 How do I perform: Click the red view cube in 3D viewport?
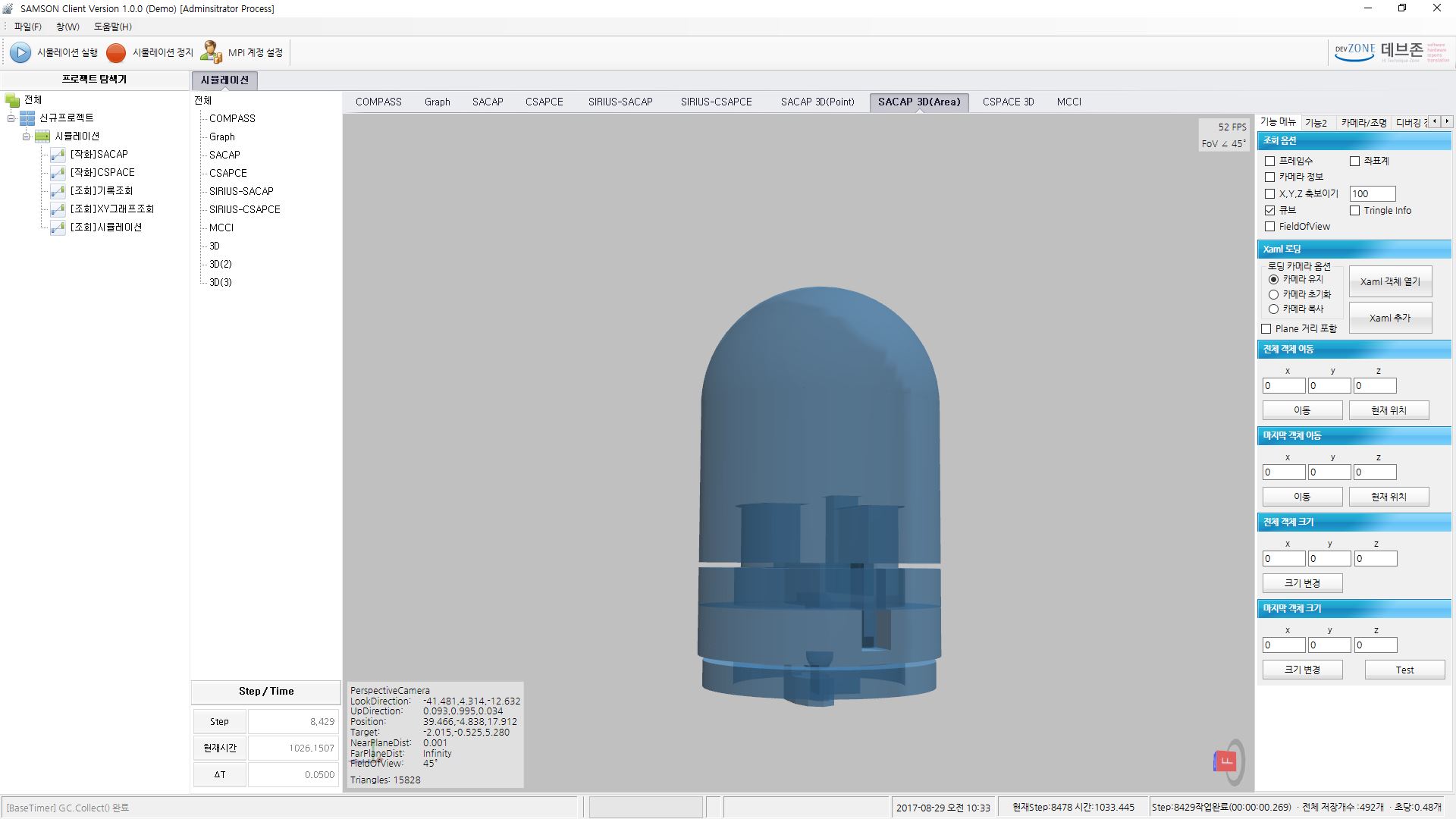[1225, 761]
